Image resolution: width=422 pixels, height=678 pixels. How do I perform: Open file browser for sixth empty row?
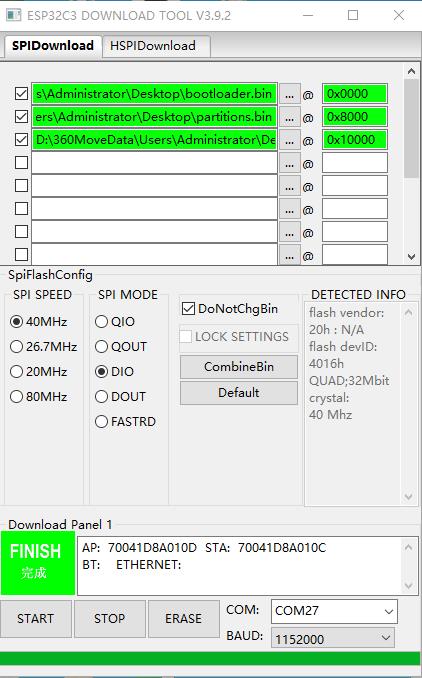pos(290,209)
